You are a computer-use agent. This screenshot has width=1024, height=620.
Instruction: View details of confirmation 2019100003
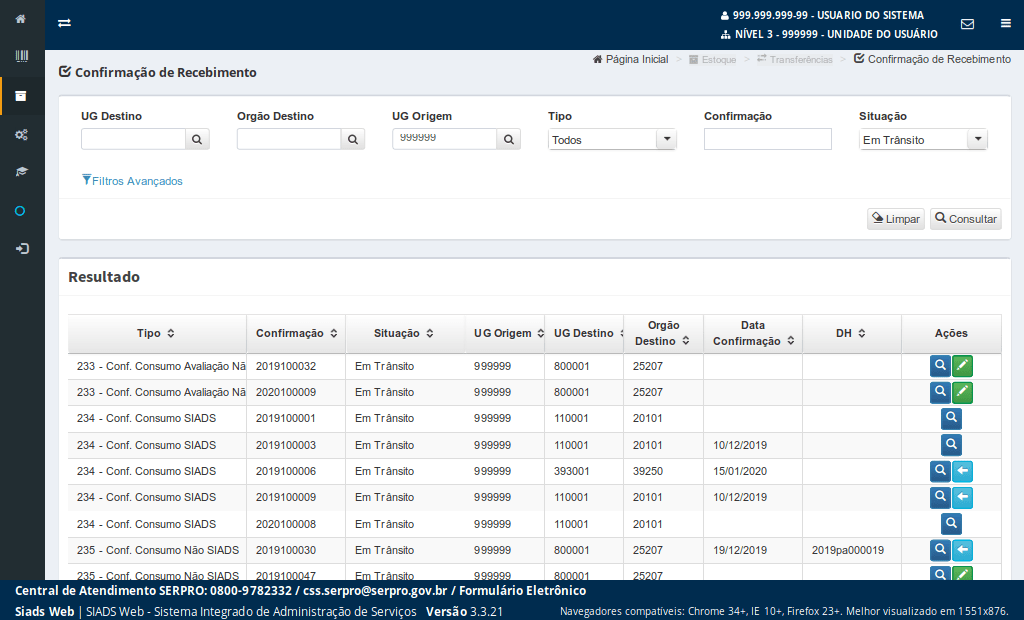[x=952, y=445]
